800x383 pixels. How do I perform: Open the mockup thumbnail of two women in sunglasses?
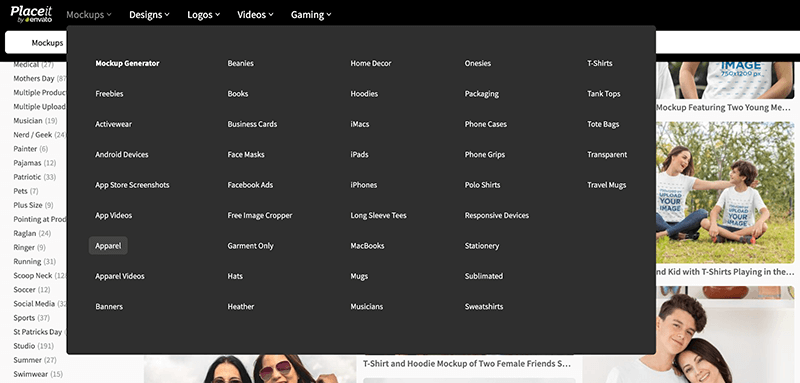pos(250,369)
